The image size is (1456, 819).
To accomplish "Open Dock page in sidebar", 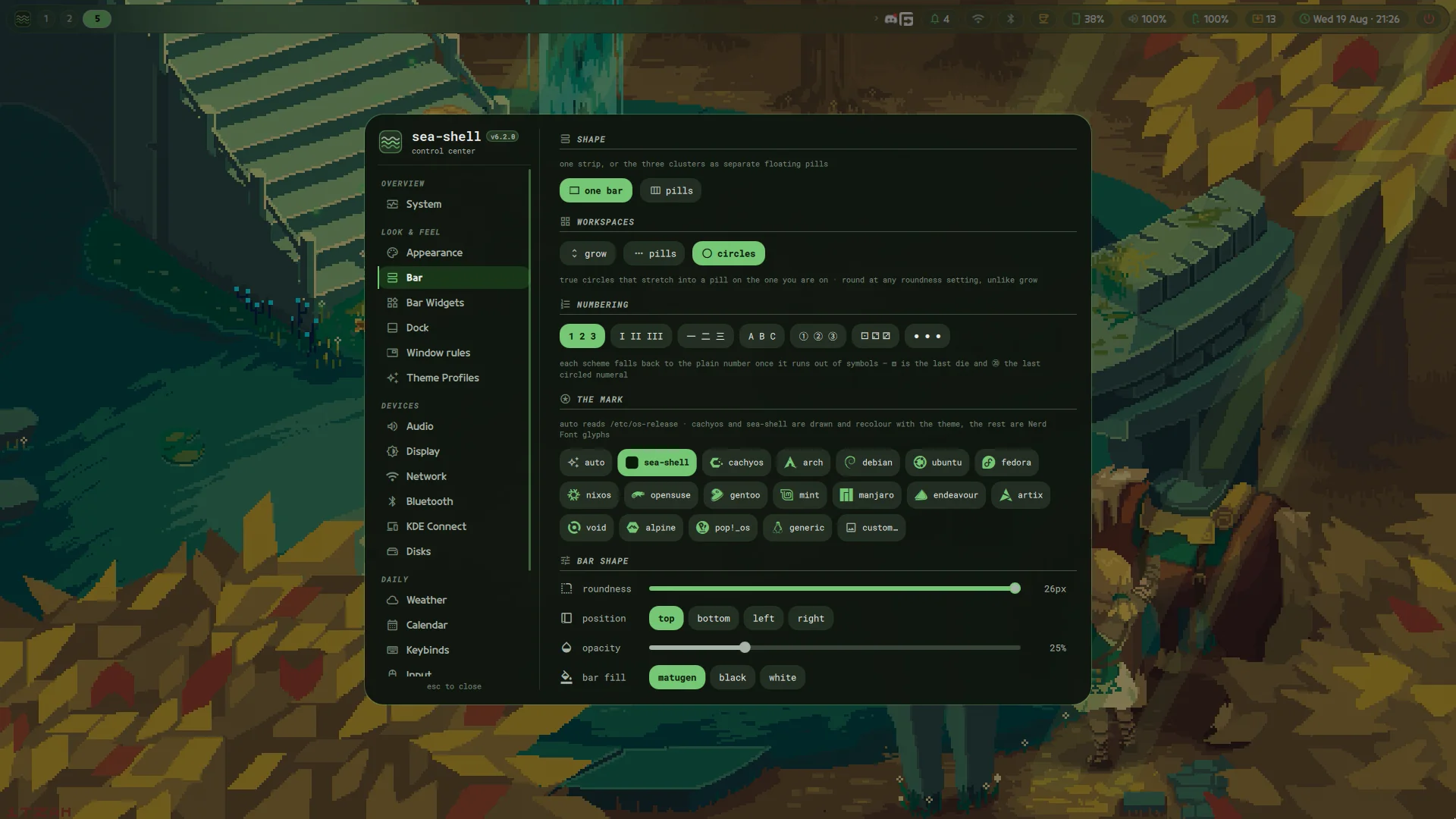I will click(453, 328).
